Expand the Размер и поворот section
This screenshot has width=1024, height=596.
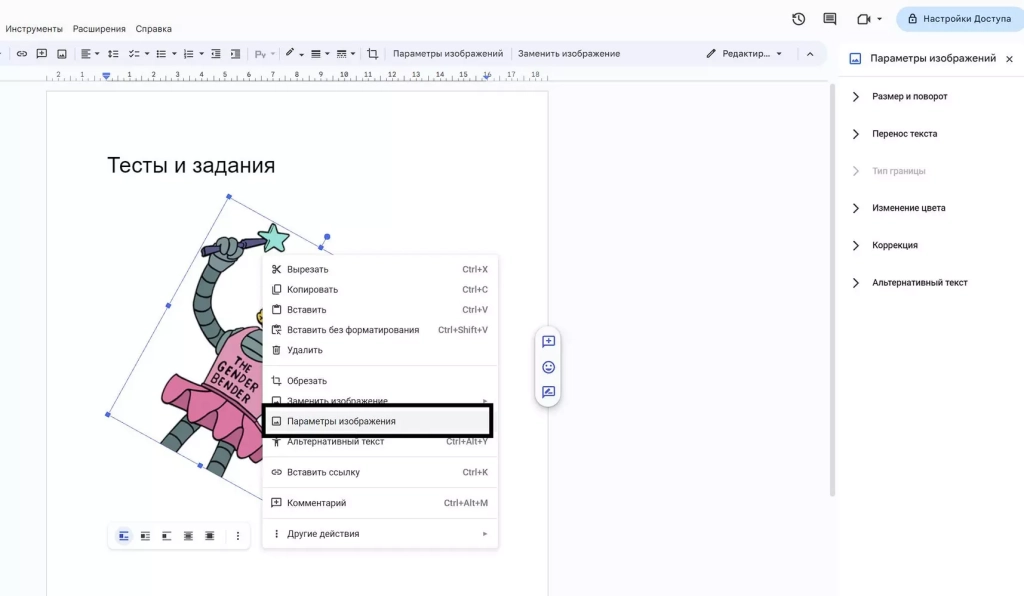click(x=909, y=97)
